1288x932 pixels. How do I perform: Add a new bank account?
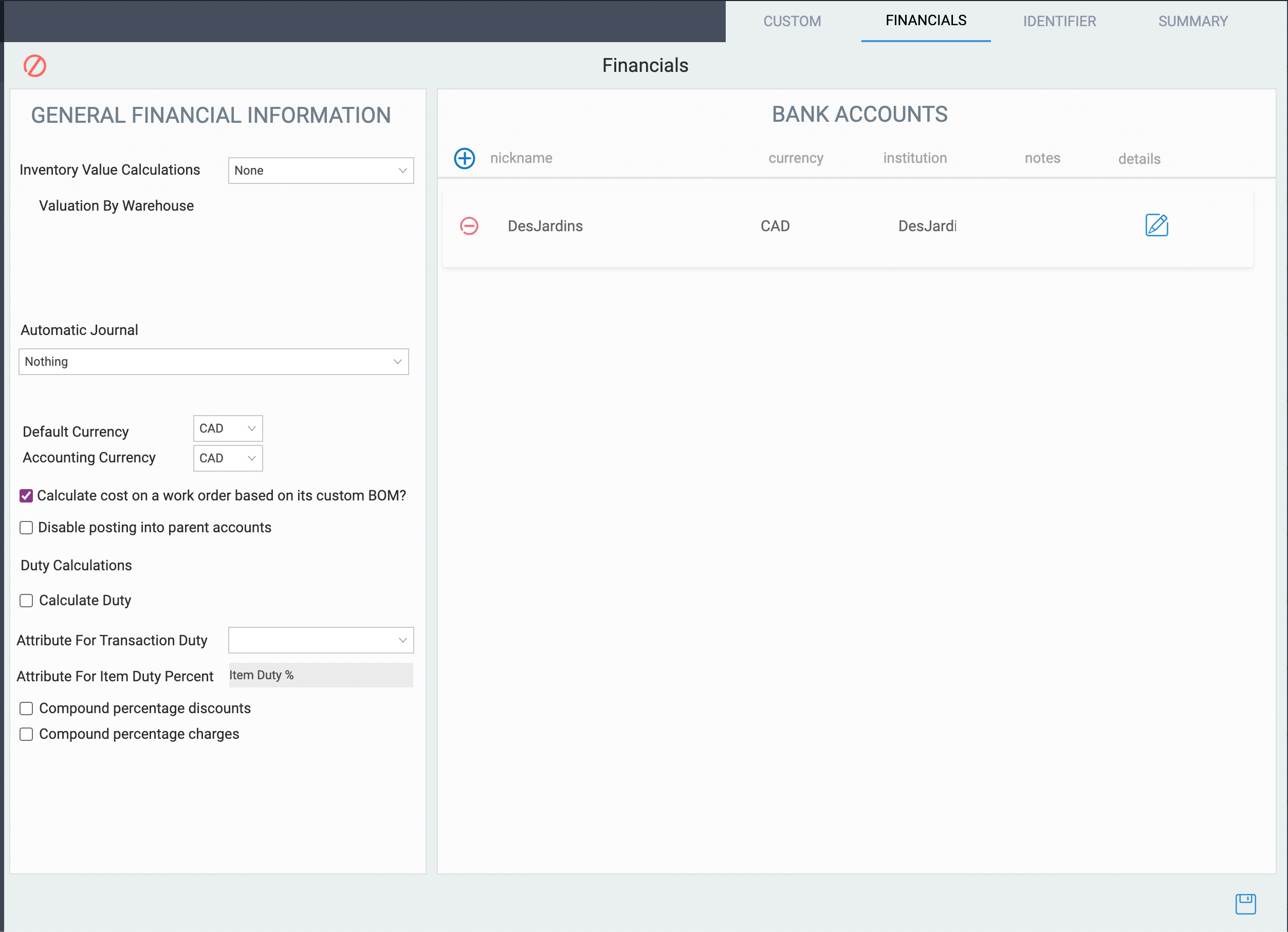coord(464,158)
